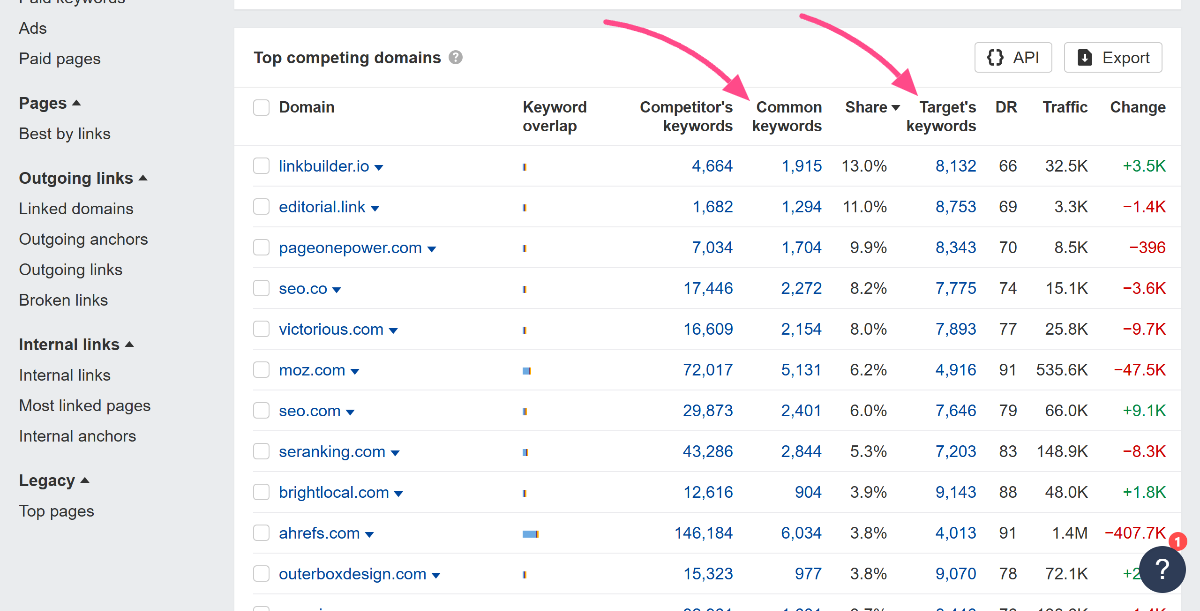Open the help info icon beside Top competing domains
The width and height of the screenshot is (1200, 611).
[456, 58]
